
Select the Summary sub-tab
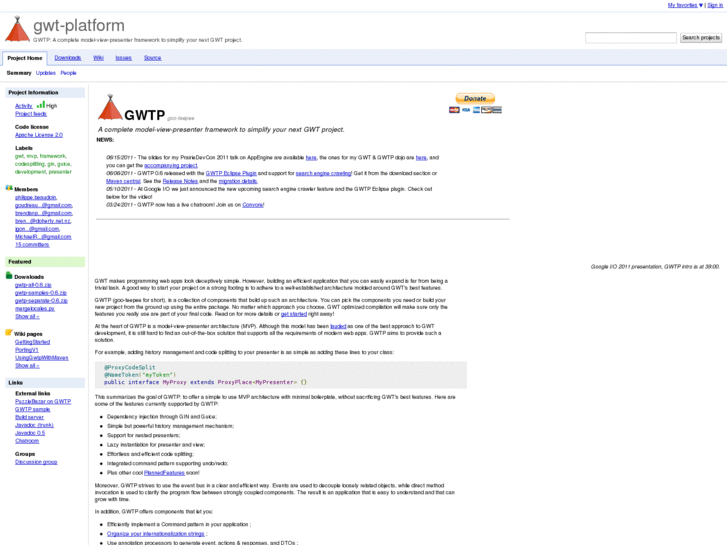tap(19, 73)
